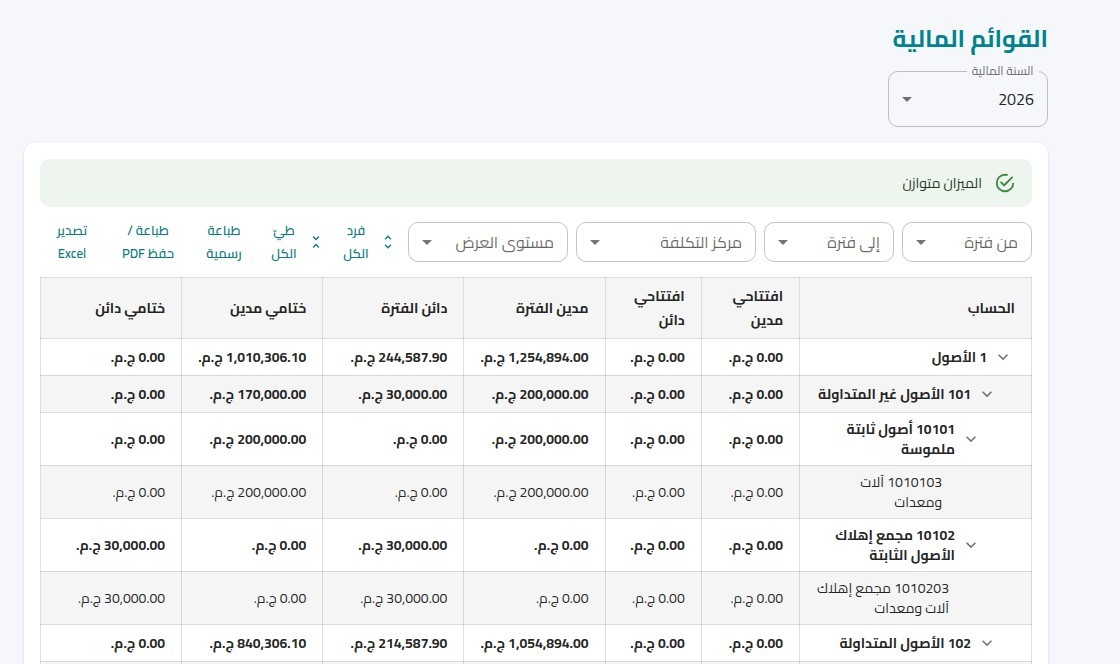Click the 1,254,894.00 value in الأصول row
This screenshot has height=664, width=1120.
[x=535, y=358]
